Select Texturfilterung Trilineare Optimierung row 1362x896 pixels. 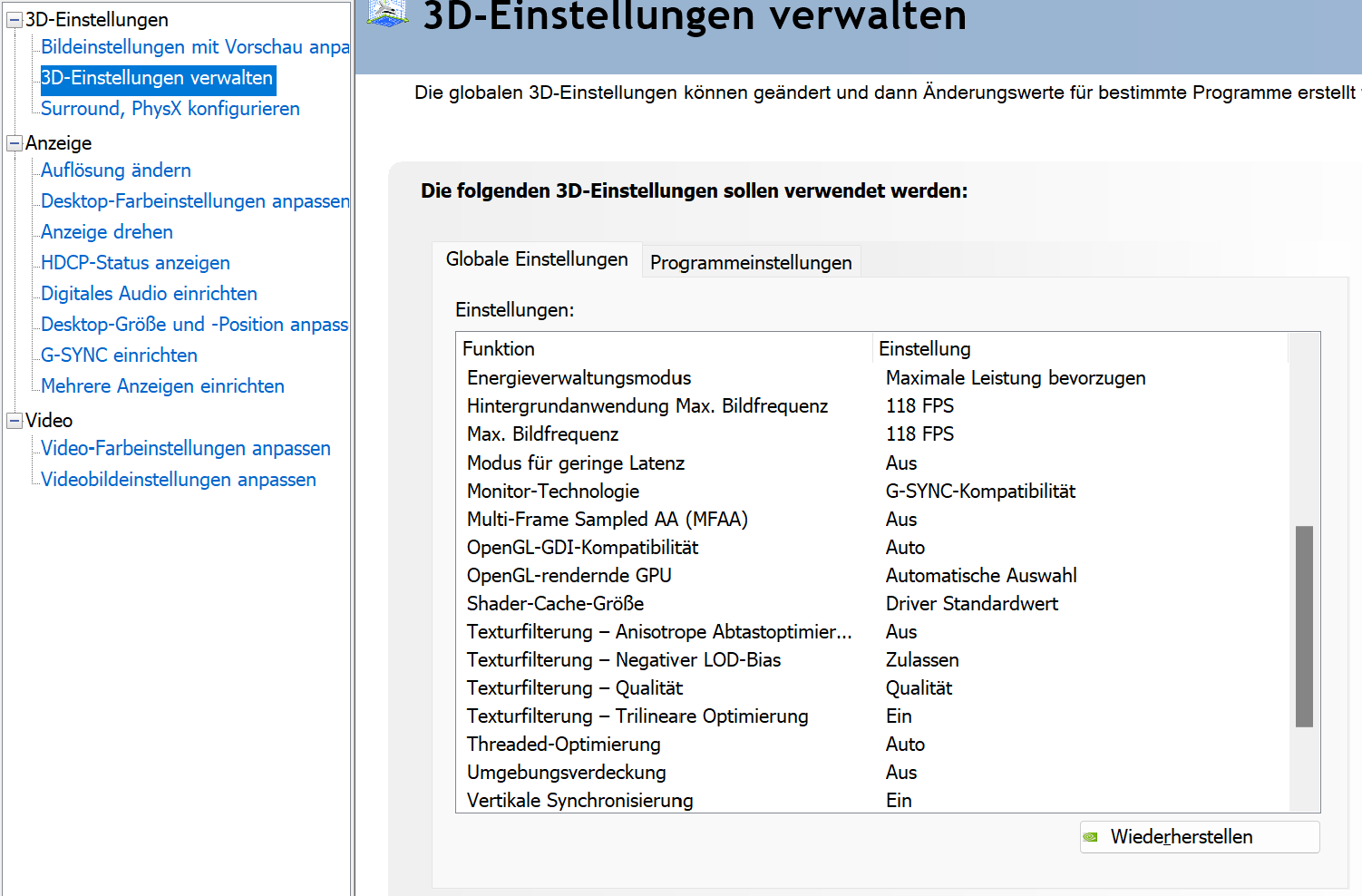(x=872, y=716)
